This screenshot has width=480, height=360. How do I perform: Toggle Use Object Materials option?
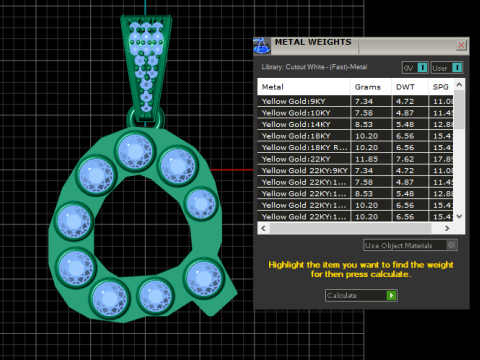click(410, 245)
